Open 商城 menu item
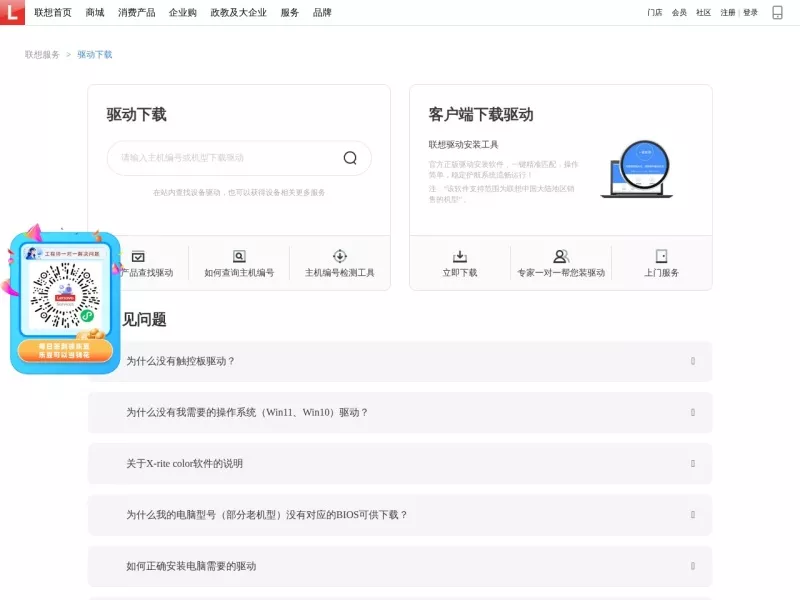This screenshot has height=600, width=800. (x=95, y=12)
